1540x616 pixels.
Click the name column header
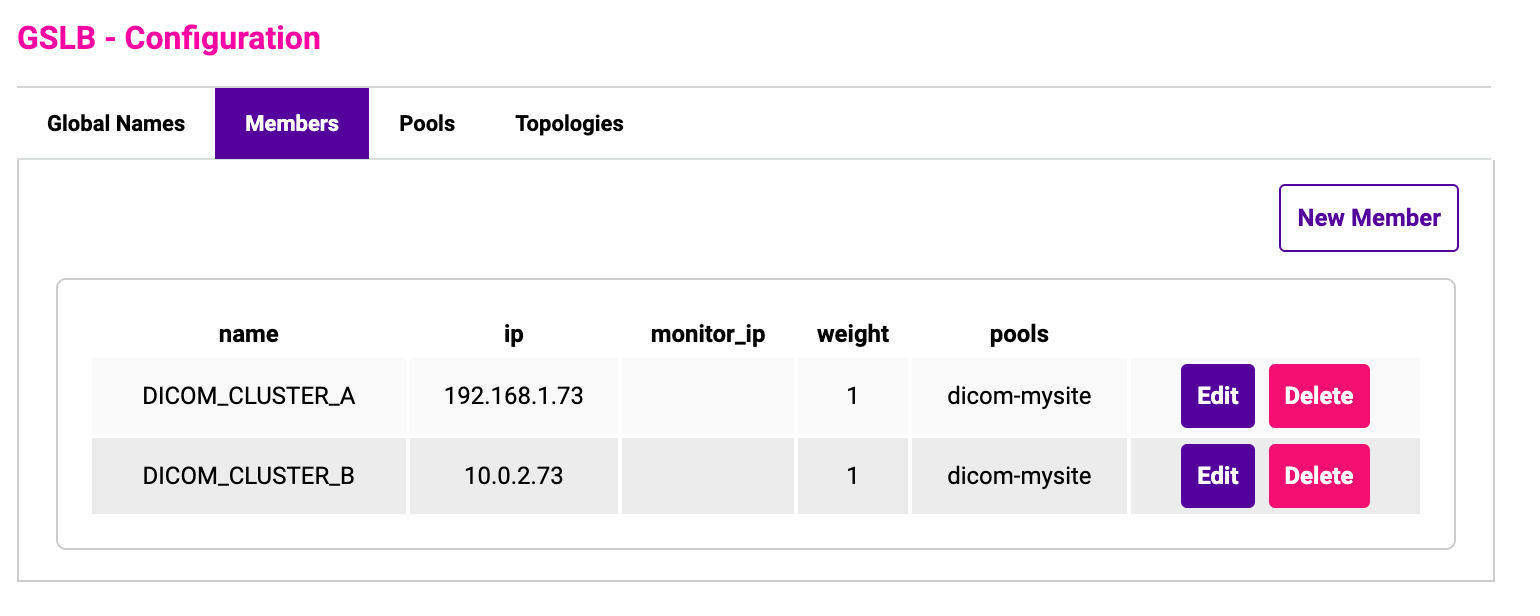[x=249, y=334]
